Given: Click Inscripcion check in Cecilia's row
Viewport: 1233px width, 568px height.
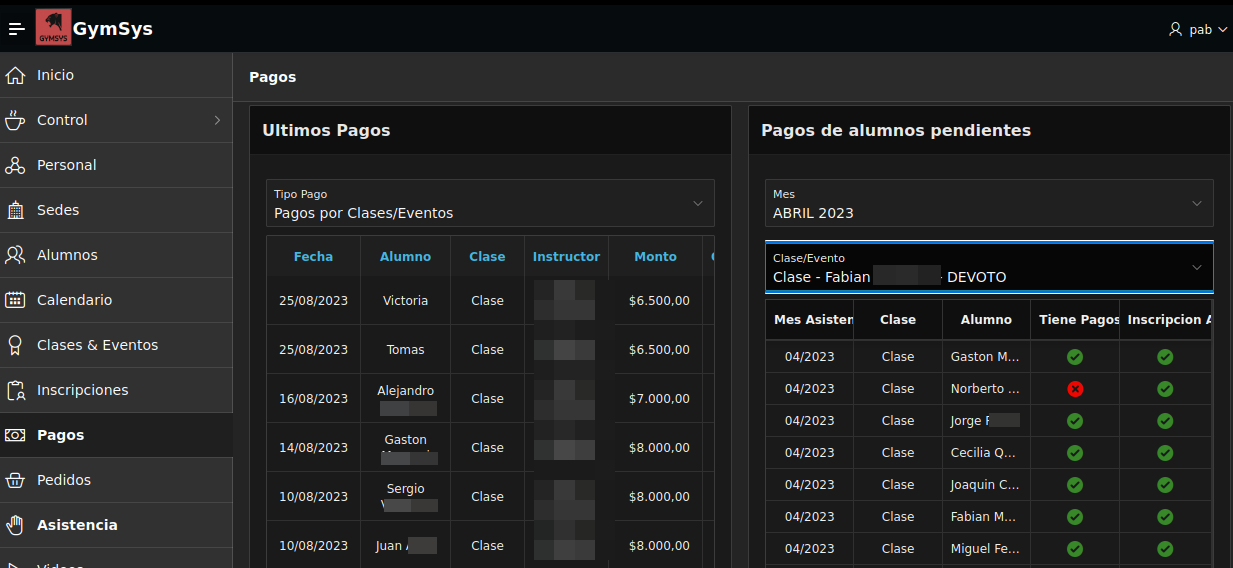Looking at the screenshot, I should pyautogui.click(x=1165, y=453).
